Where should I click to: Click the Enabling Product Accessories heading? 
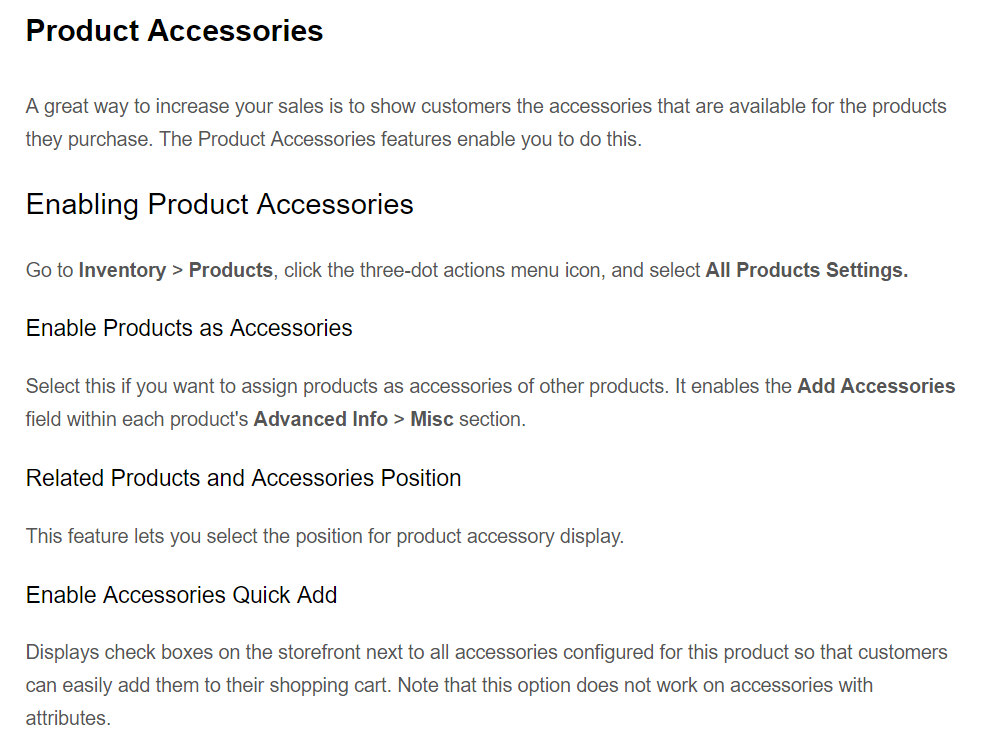[x=219, y=204]
